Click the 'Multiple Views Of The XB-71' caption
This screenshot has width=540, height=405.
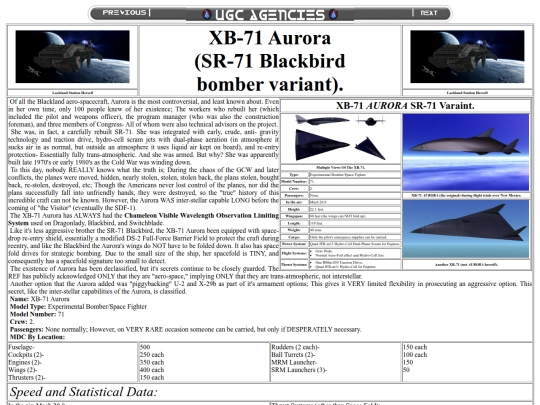tap(341, 167)
